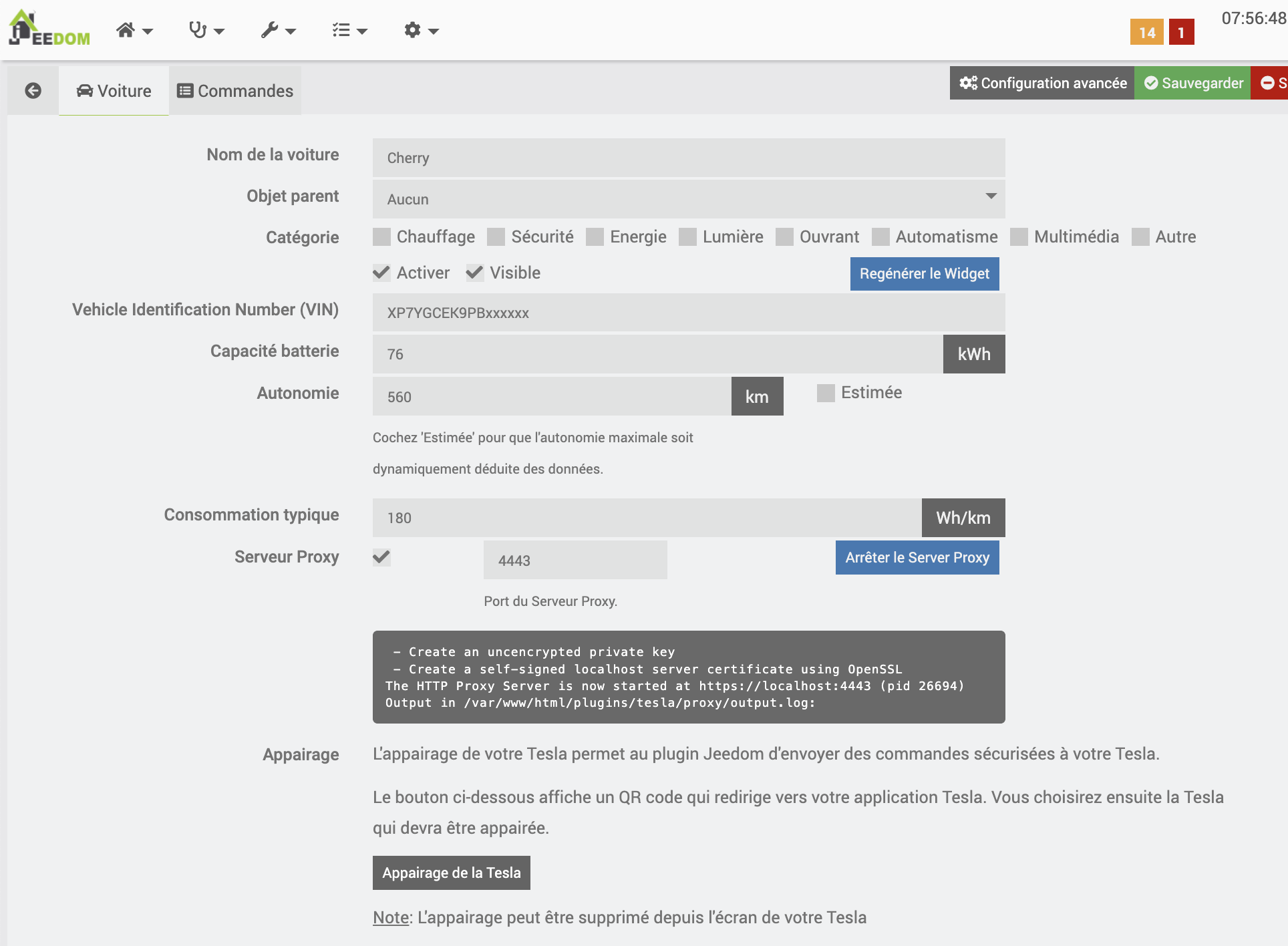Open the wrench tools menu

pos(269,30)
